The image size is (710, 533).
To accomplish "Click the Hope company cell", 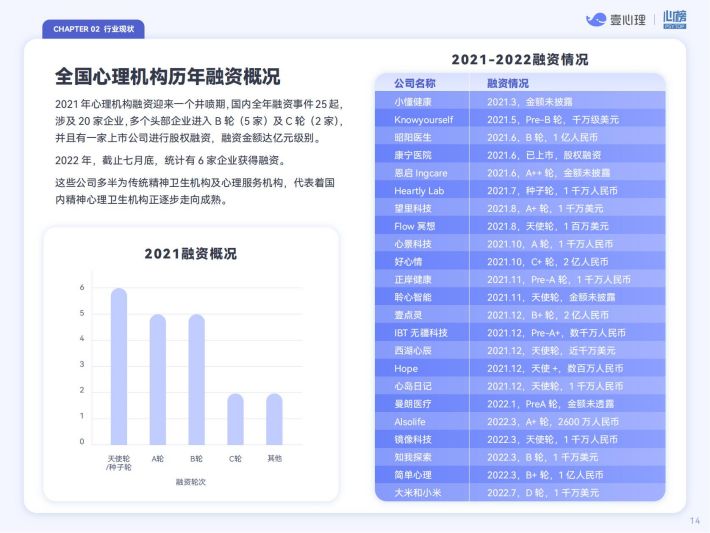I will click(406, 368).
